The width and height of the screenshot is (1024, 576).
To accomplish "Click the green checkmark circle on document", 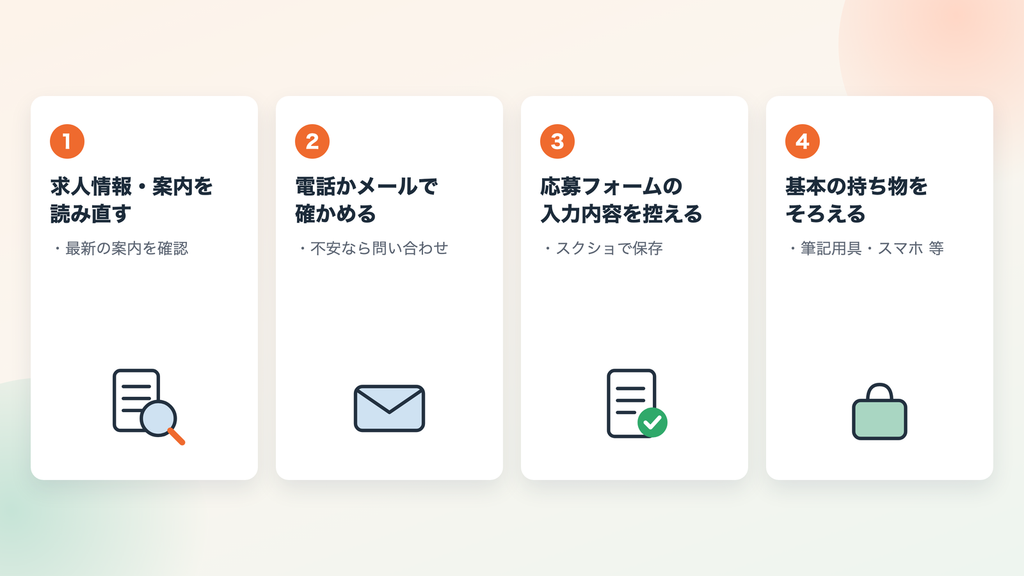I will click(652, 423).
